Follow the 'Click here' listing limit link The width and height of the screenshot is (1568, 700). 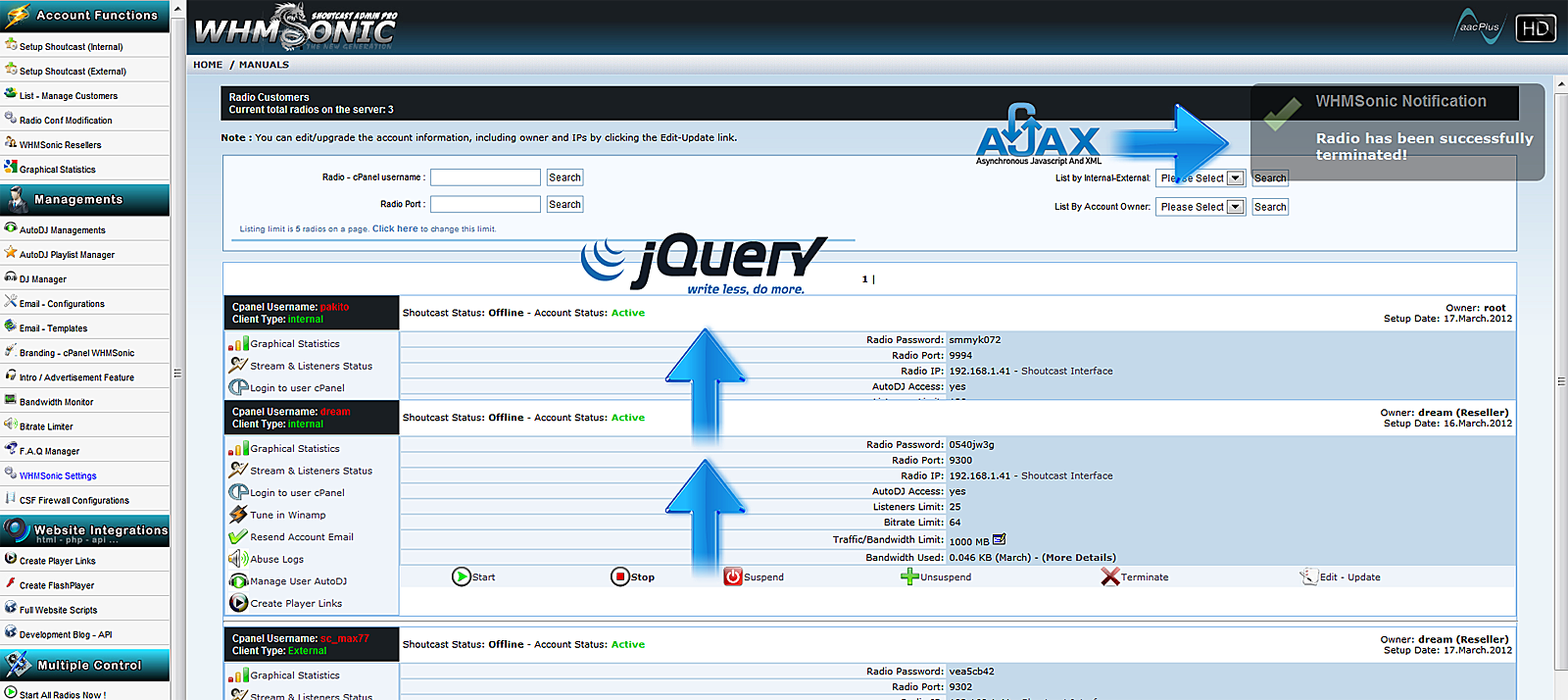pos(394,228)
